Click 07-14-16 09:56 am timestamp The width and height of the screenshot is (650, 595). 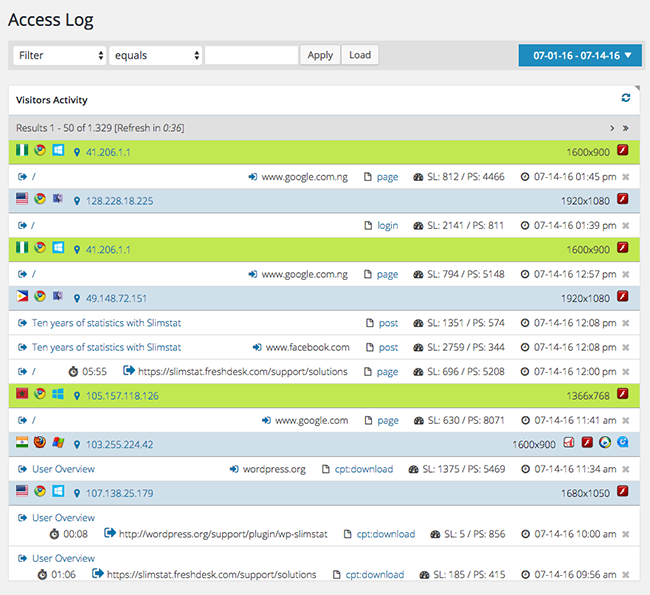(575, 575)
